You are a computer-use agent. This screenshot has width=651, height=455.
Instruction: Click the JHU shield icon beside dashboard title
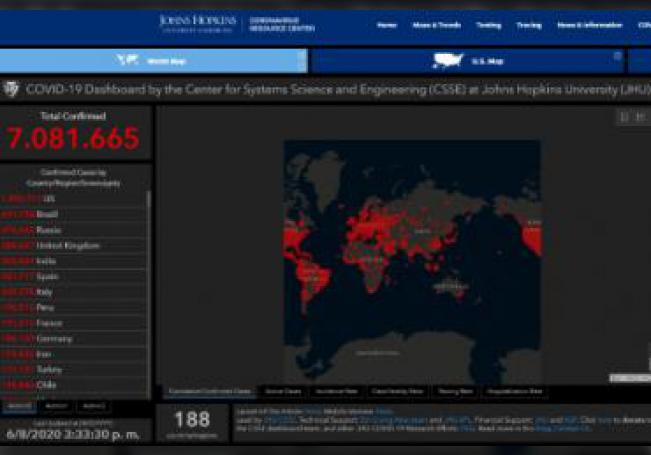coord(12,90)
